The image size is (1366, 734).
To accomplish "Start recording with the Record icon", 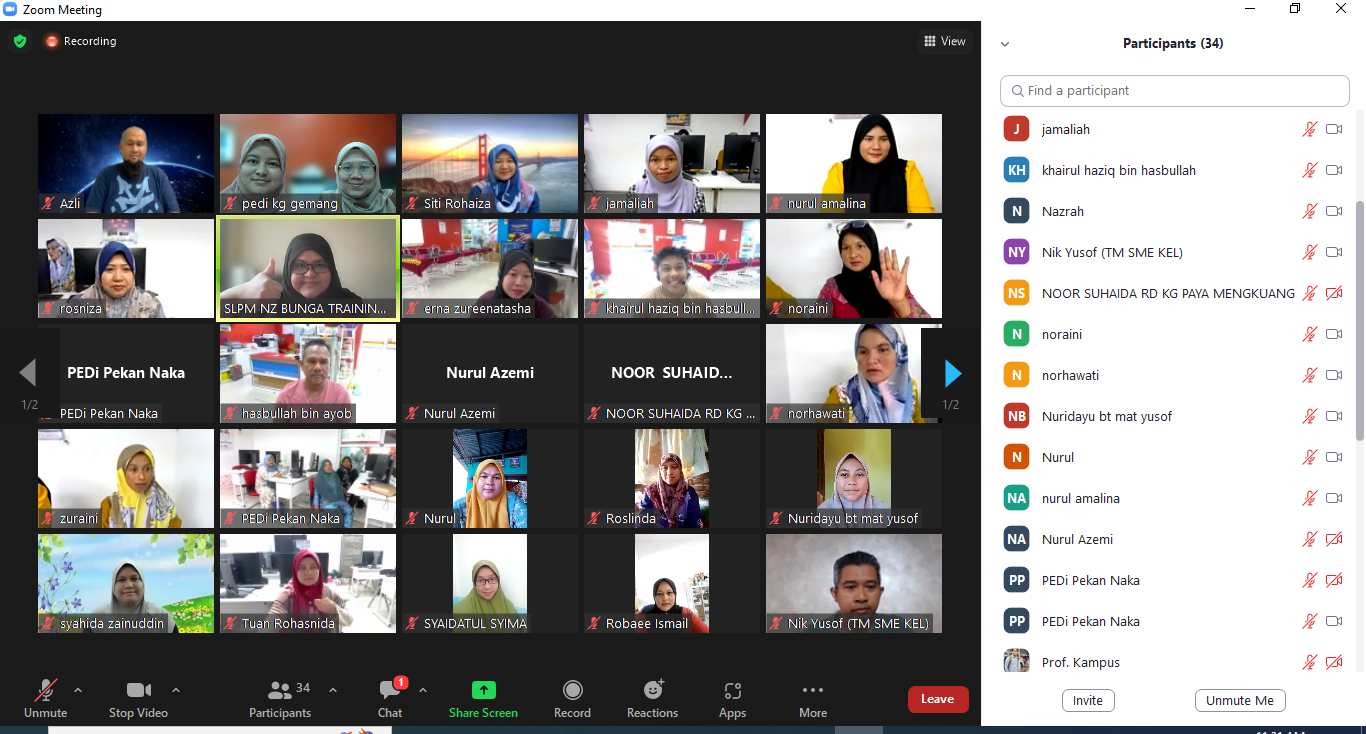I will point(572,691).
